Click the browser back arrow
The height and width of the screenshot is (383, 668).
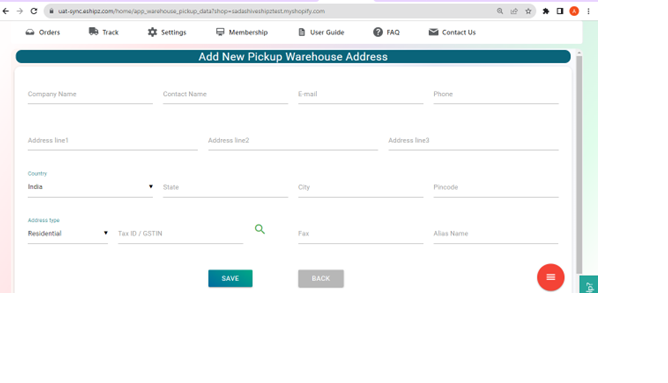click(6, 11)
